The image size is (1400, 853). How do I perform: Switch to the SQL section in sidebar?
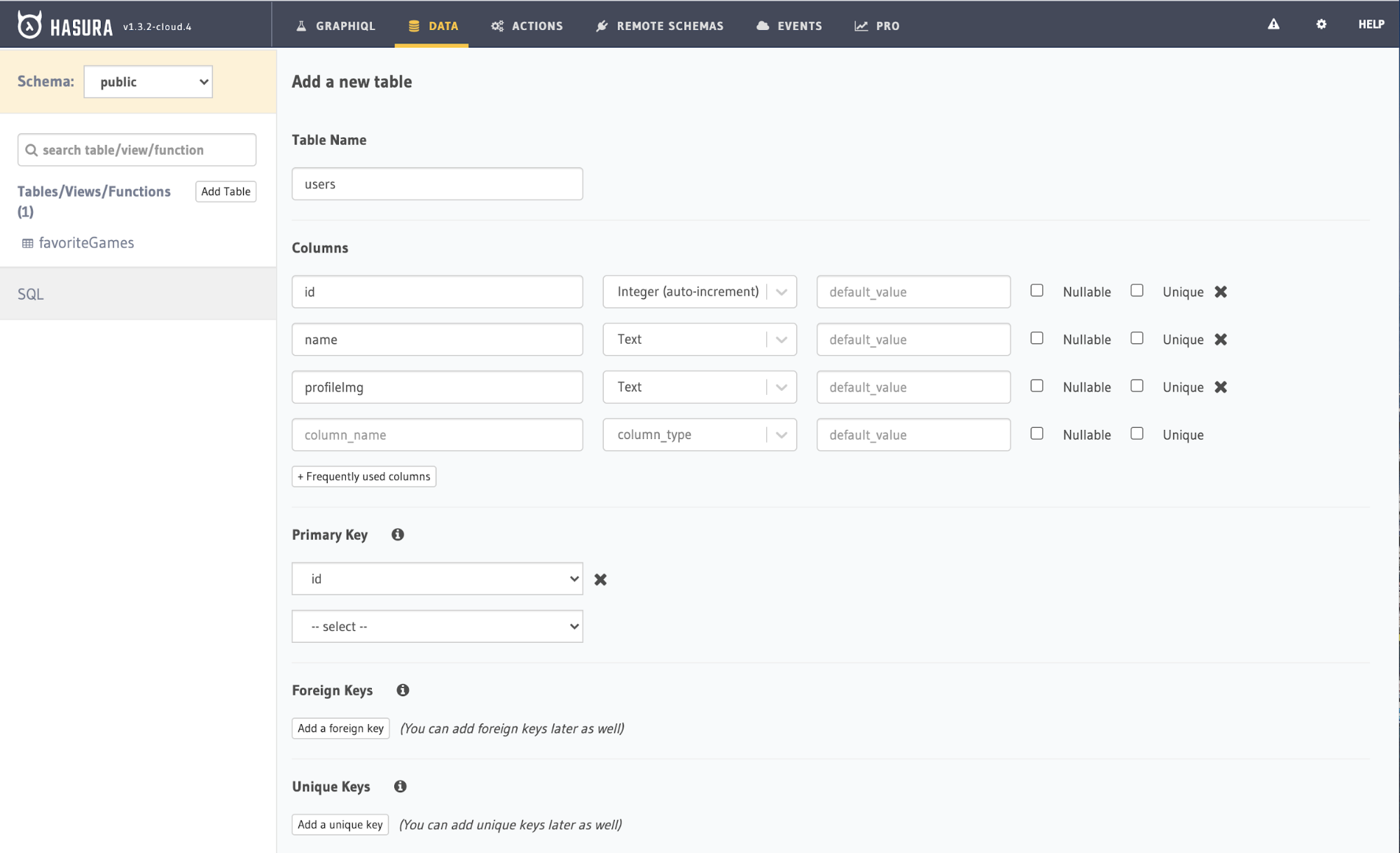[29, 293]
